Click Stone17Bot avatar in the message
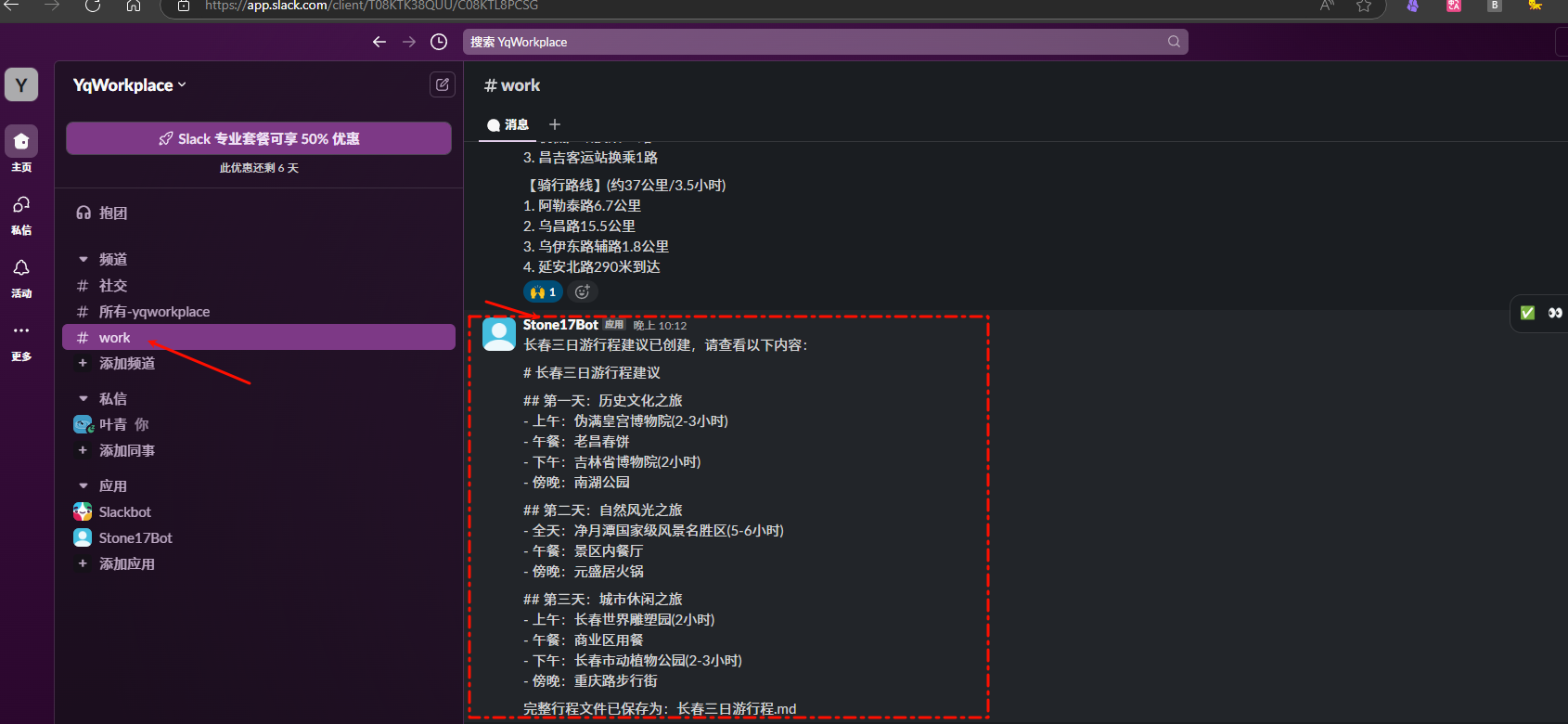 (x=499, y=334)
